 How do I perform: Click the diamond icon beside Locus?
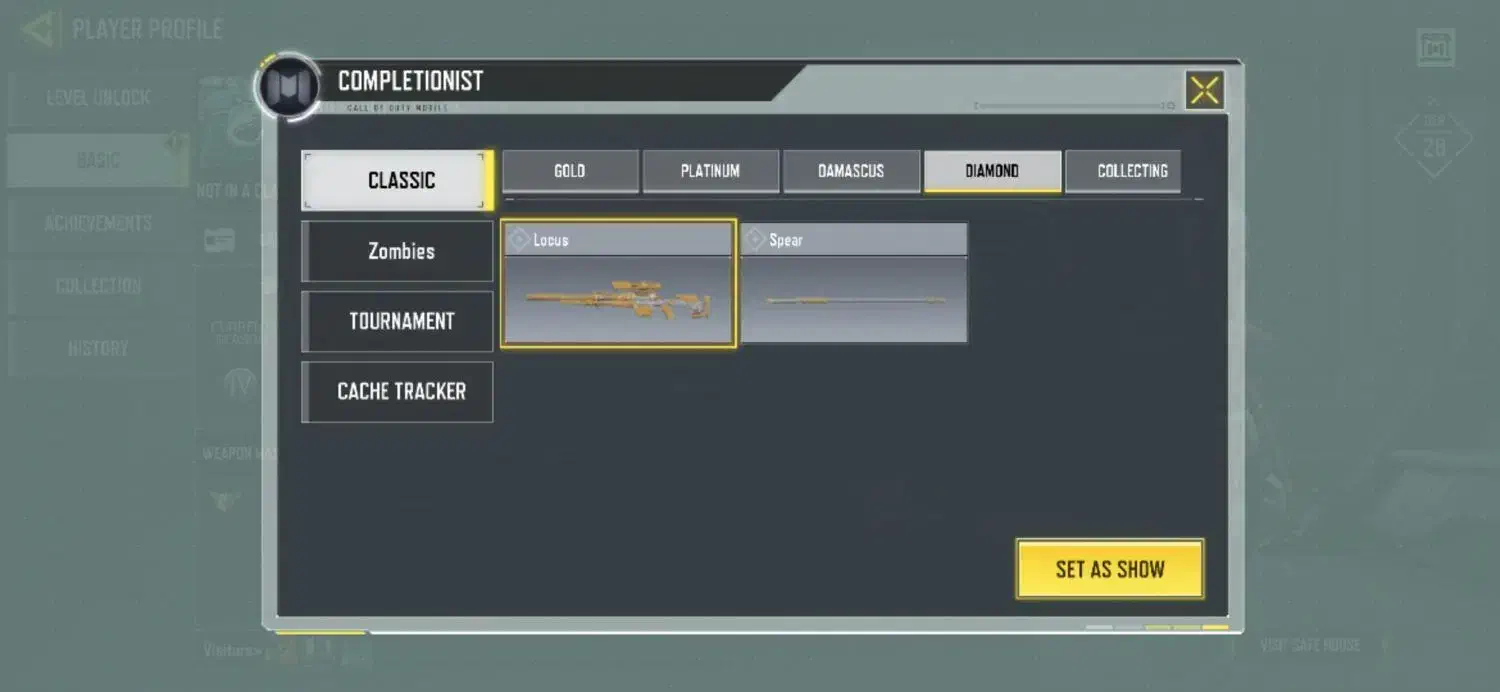tap(519, 240)
